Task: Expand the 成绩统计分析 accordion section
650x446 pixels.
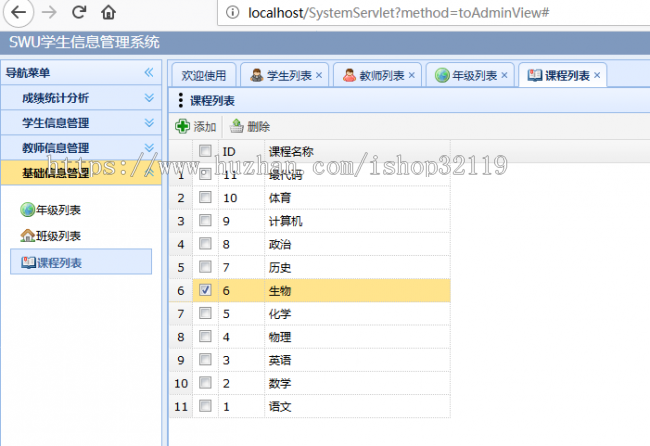Action: [x=81, y=98]
